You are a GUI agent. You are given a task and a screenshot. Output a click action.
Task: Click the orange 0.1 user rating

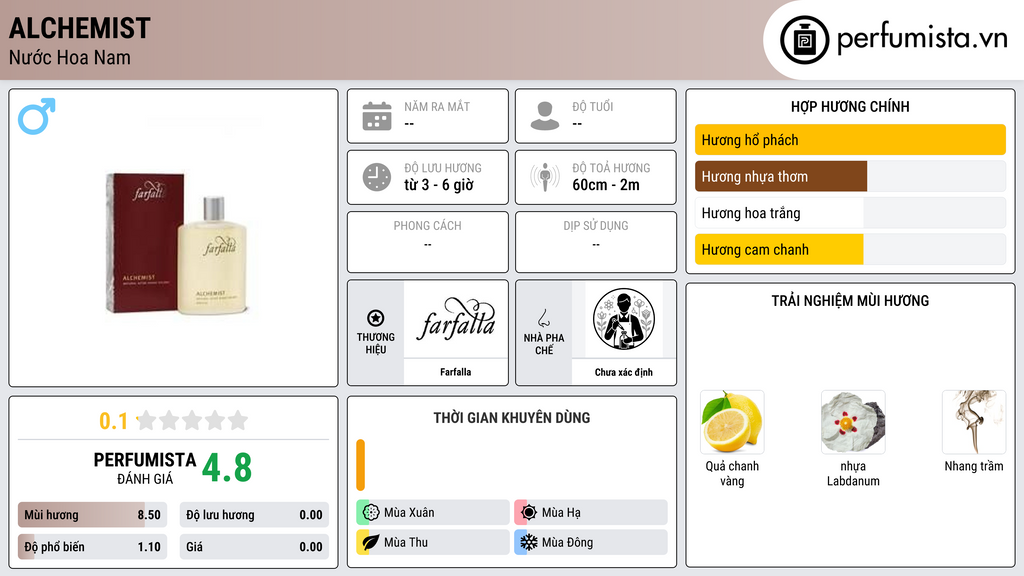[113, 421]
